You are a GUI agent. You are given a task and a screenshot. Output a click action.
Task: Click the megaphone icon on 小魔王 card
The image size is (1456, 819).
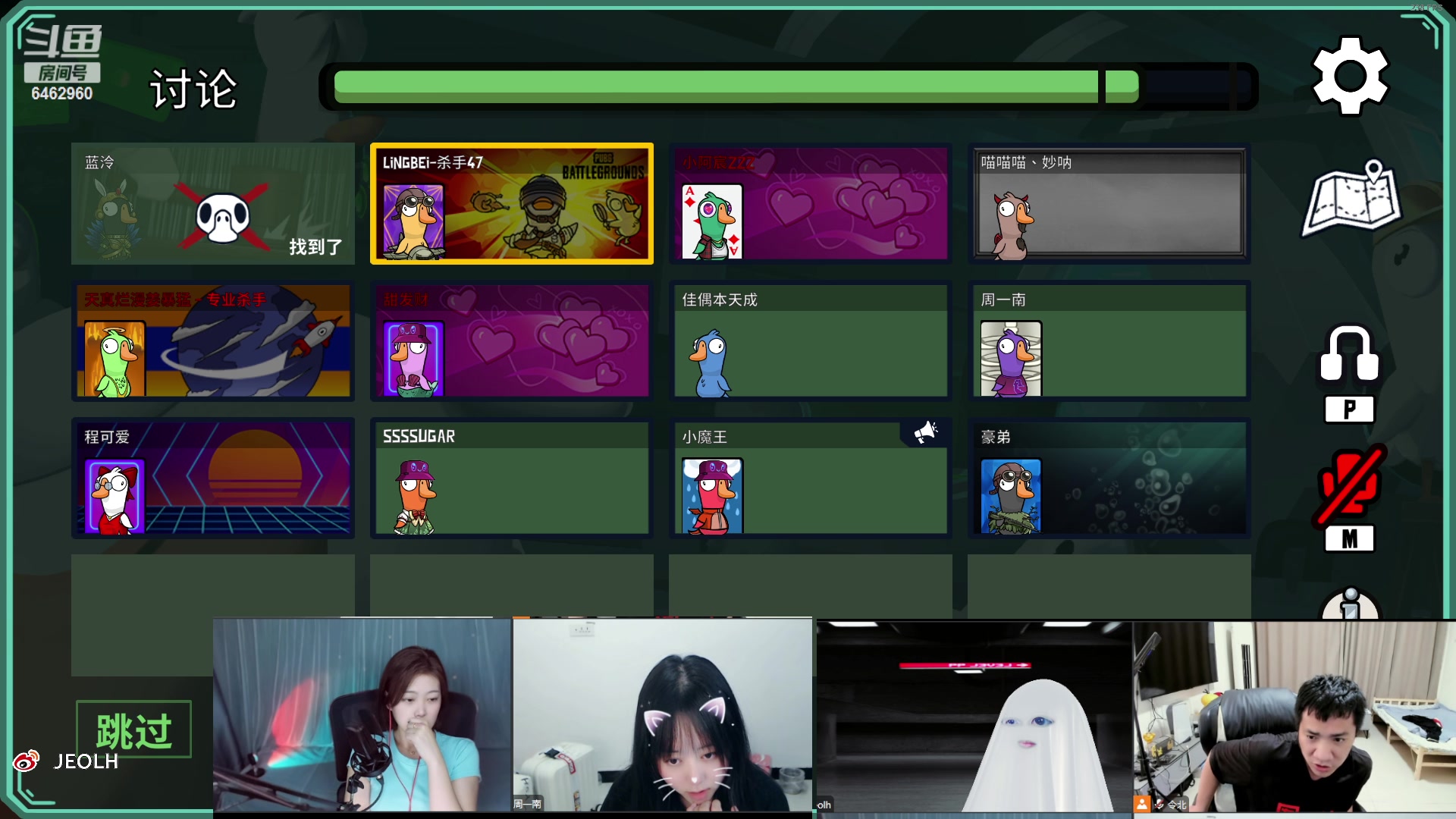(x=925, y=432)
